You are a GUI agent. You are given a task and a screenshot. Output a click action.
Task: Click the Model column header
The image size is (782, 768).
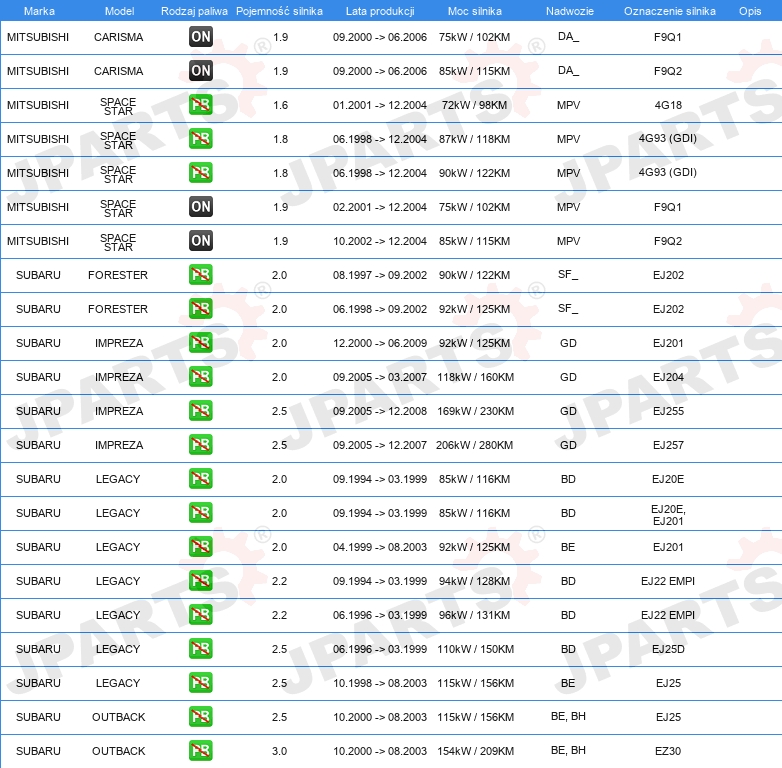pyautogui.click(x=119, y=11)
